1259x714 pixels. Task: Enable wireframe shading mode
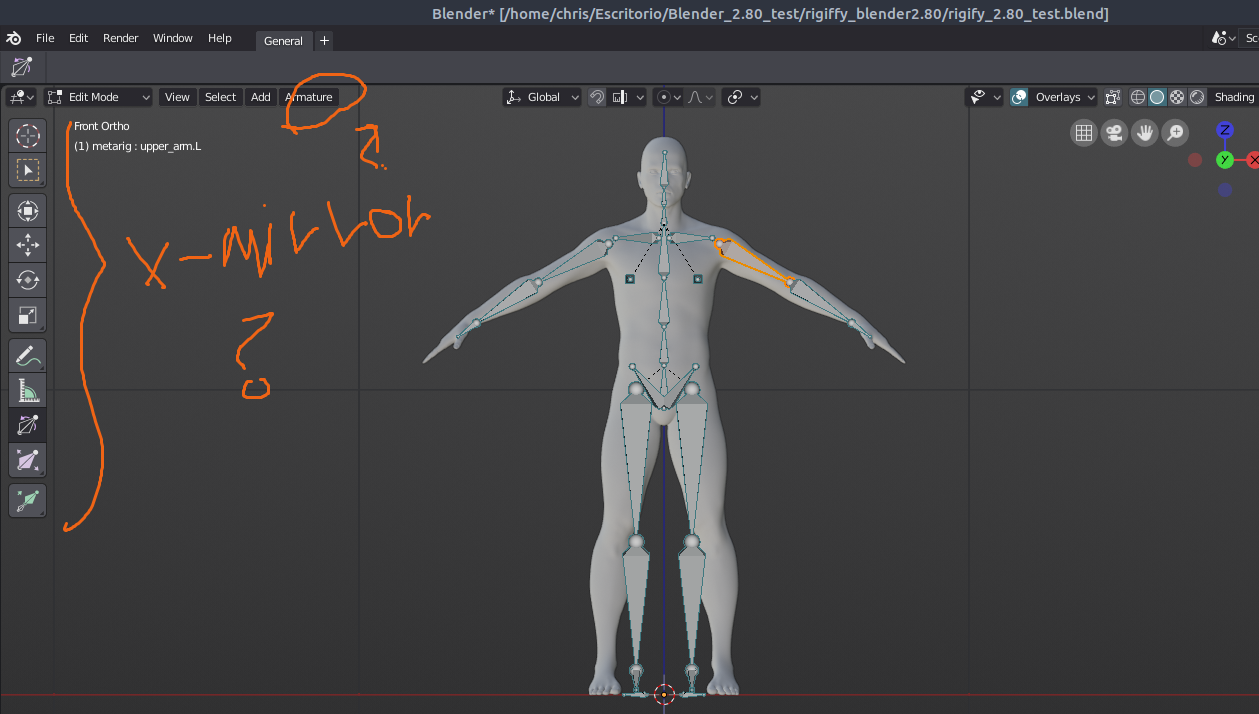(x=1138, y=97)
